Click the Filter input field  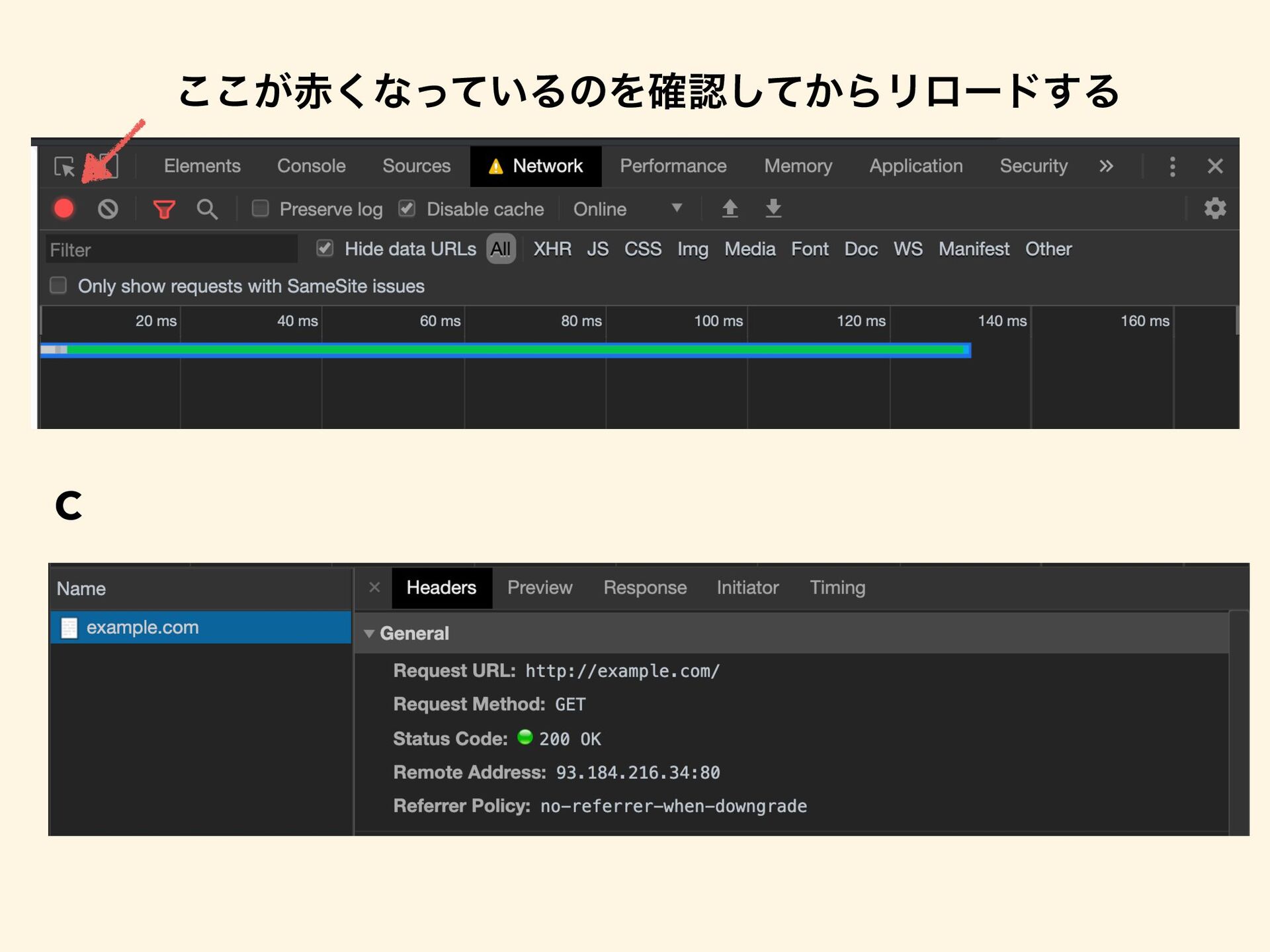(x=169, y=249)
